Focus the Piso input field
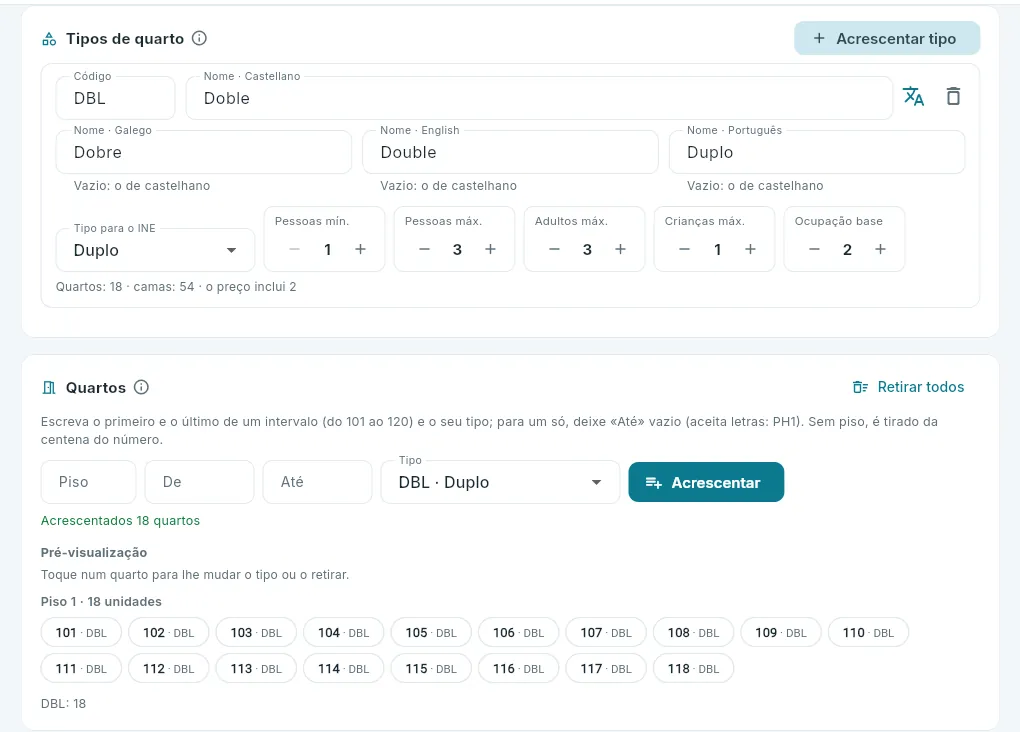The height and width of the screenshot is (732, 1020). click(x=88, y=482)
